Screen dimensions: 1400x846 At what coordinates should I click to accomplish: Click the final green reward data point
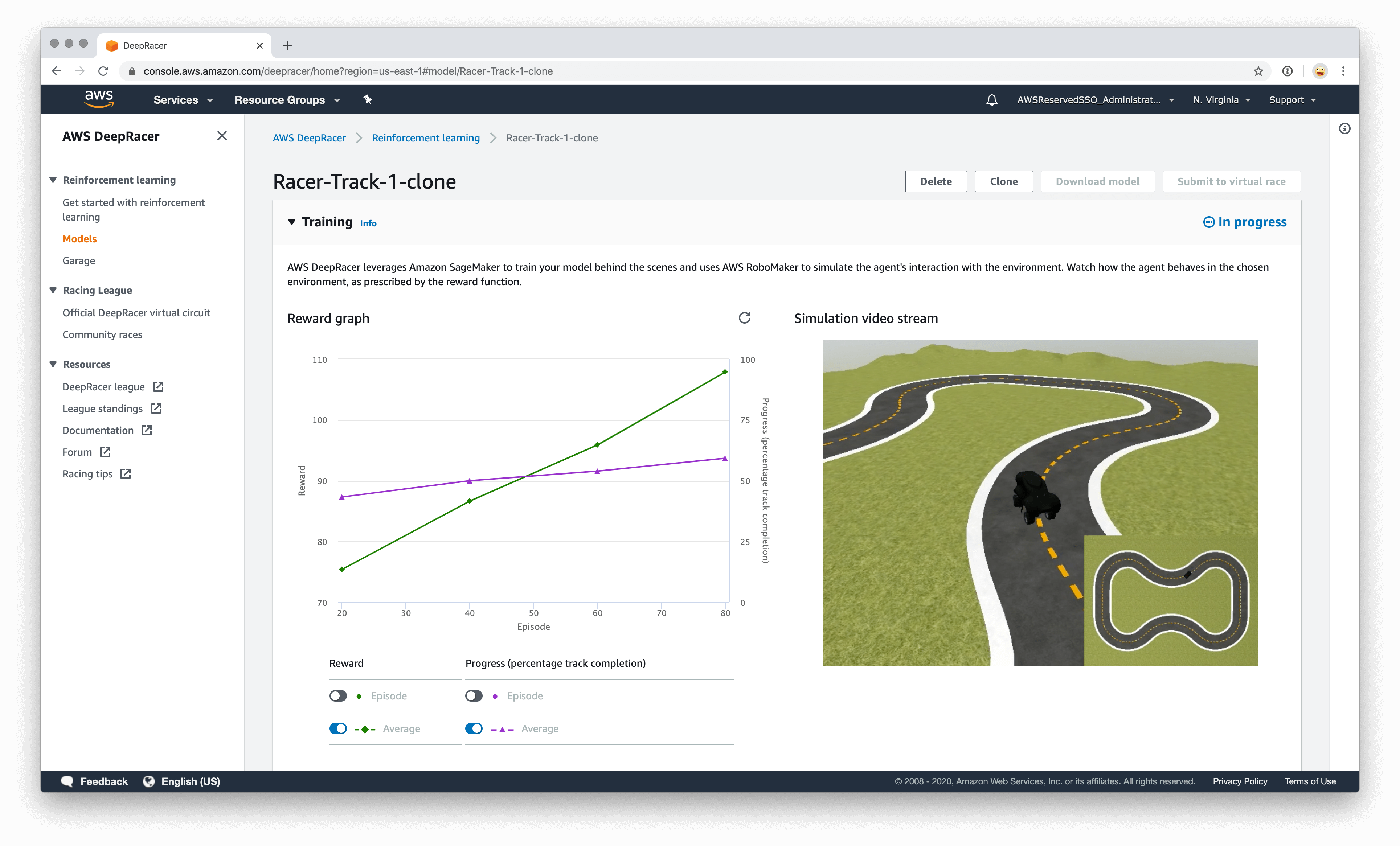[724, 372]
